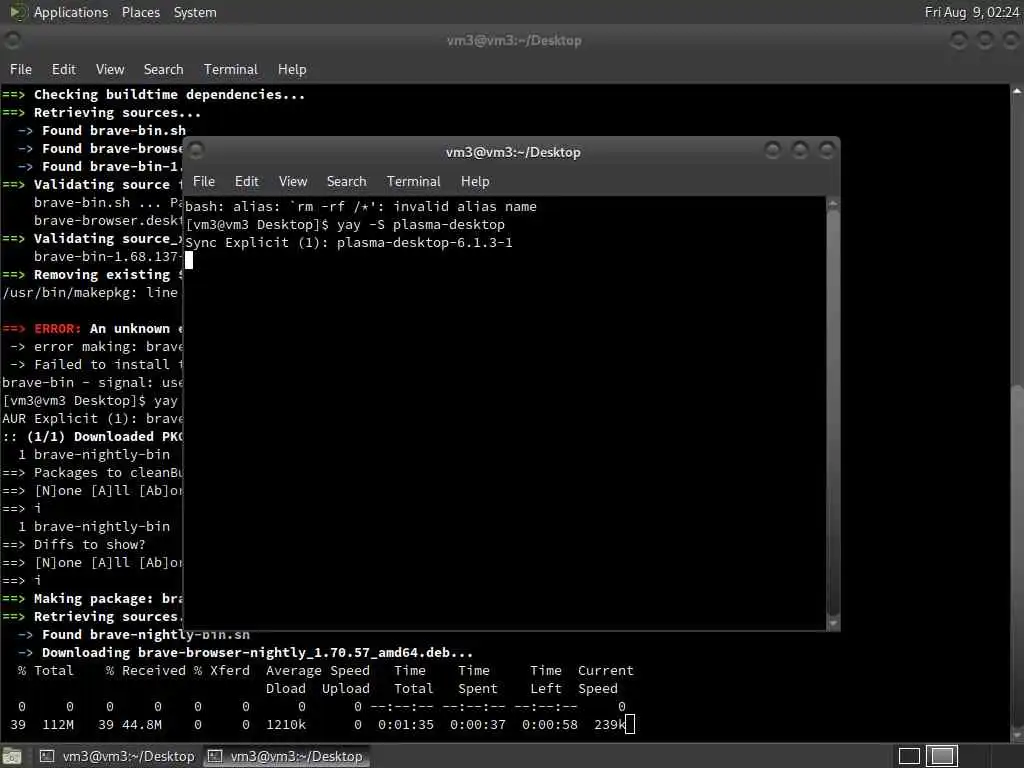Open Terminal menu in the front terminal
The height and width of the screenshot is (768, 1024).
[x=413, y=182]
